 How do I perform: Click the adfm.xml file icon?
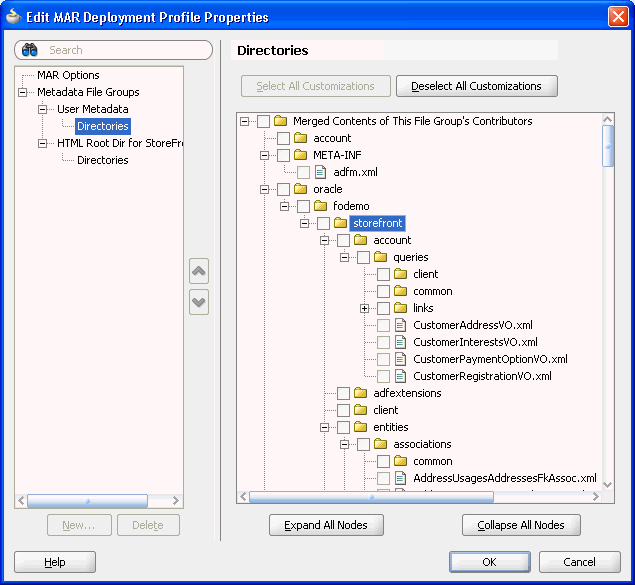pos(320,172)
